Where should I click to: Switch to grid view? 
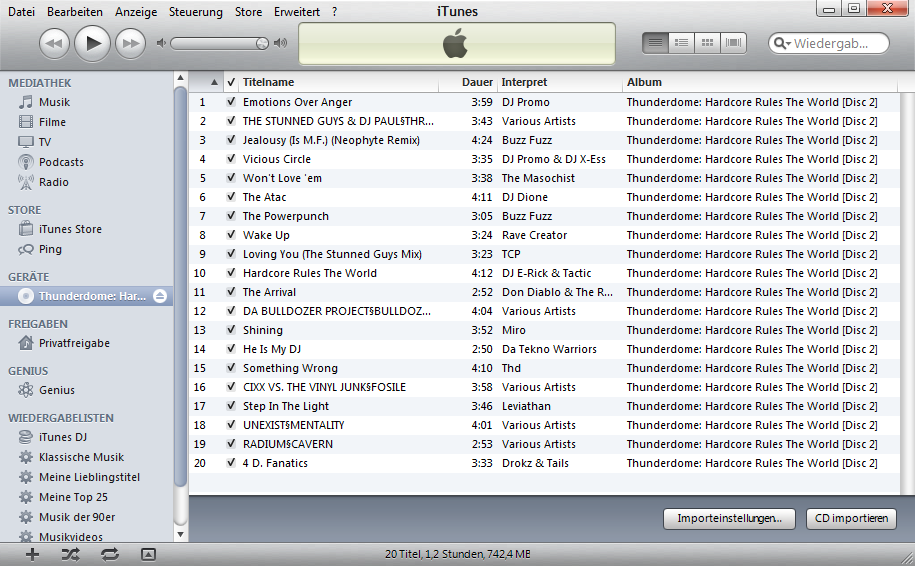pos(708,43)
